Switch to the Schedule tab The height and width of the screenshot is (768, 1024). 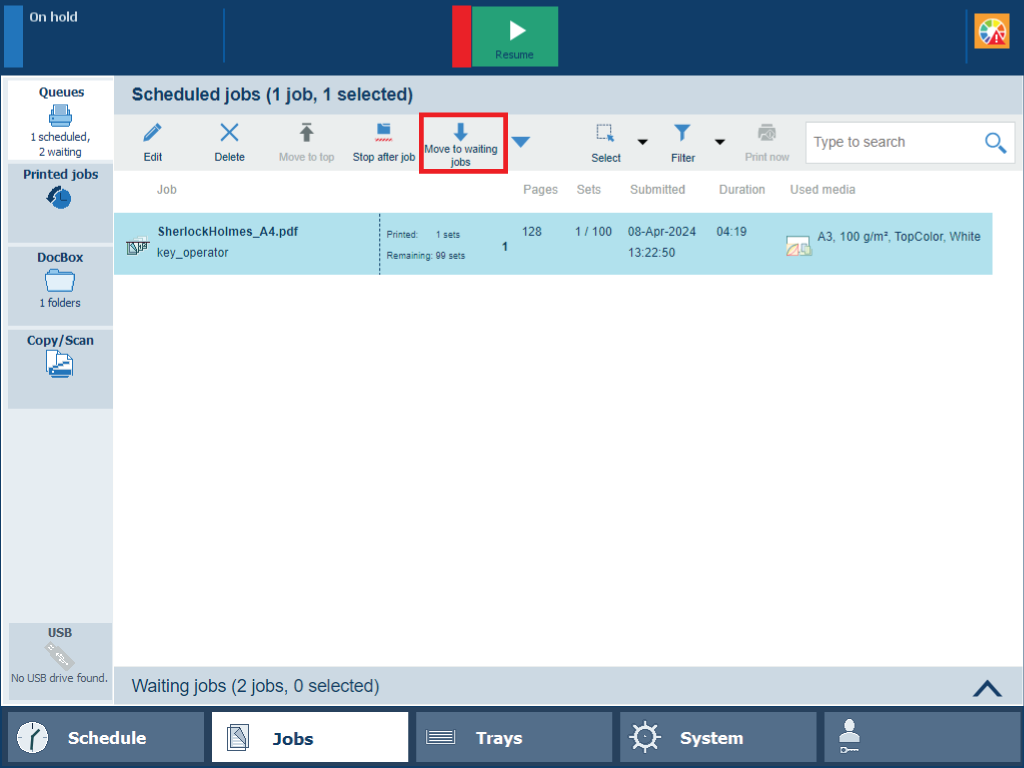tap(106, 738)
